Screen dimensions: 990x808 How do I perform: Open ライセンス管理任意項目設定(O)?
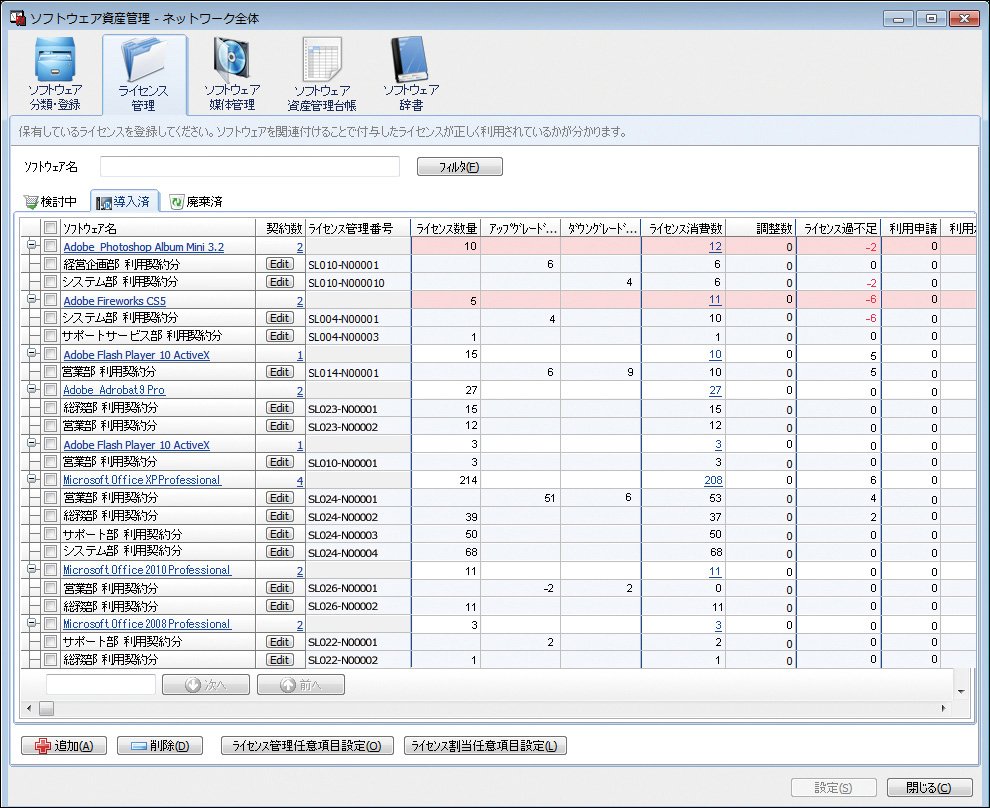[x=307, y=746]
